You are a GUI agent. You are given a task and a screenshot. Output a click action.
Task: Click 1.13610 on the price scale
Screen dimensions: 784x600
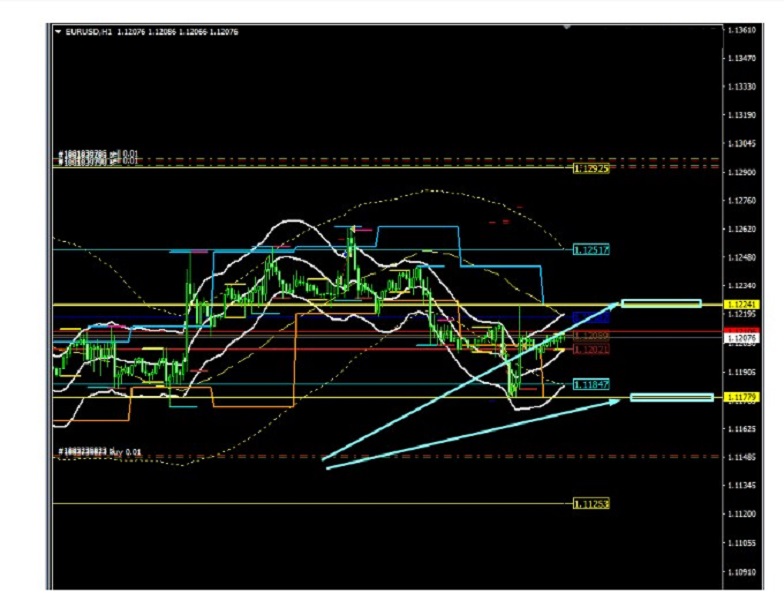click(x=743, y=30)
